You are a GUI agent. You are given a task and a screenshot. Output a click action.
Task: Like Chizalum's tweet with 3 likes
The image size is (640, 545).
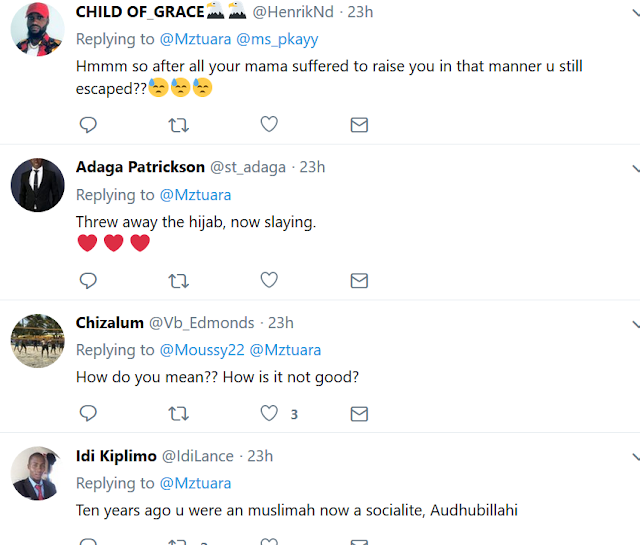pos(268,413)
